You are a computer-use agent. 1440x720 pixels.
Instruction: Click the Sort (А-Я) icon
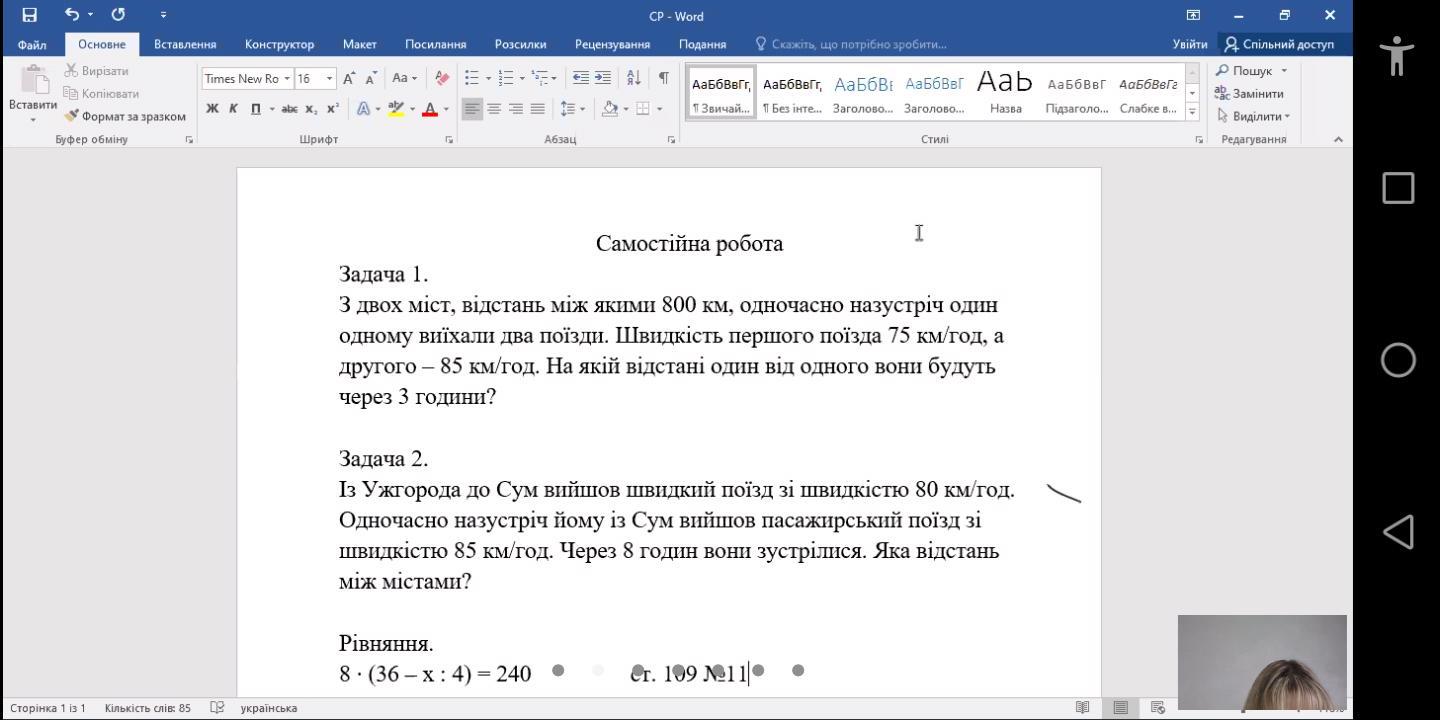633,78
